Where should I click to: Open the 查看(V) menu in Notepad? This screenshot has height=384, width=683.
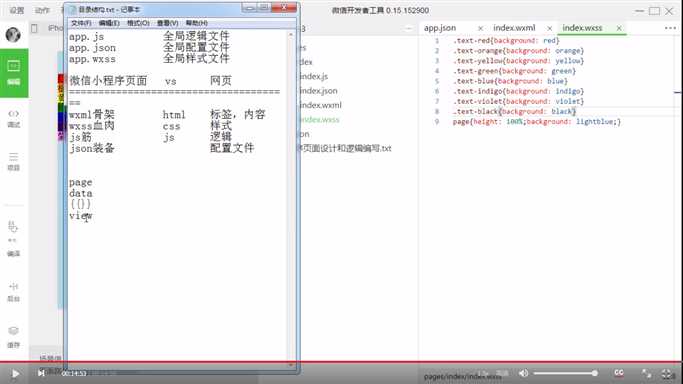(167, 23)
